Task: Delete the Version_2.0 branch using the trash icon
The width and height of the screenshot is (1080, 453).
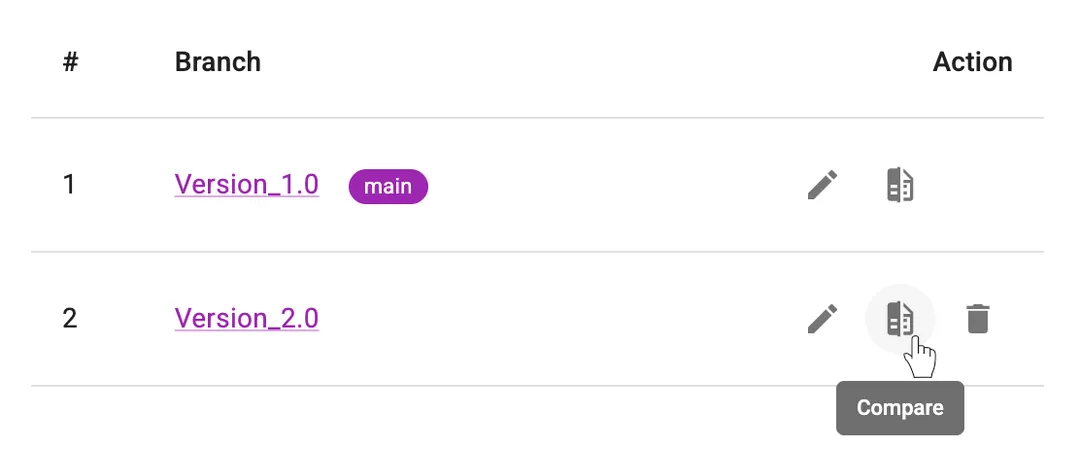Action: (977, 319)
